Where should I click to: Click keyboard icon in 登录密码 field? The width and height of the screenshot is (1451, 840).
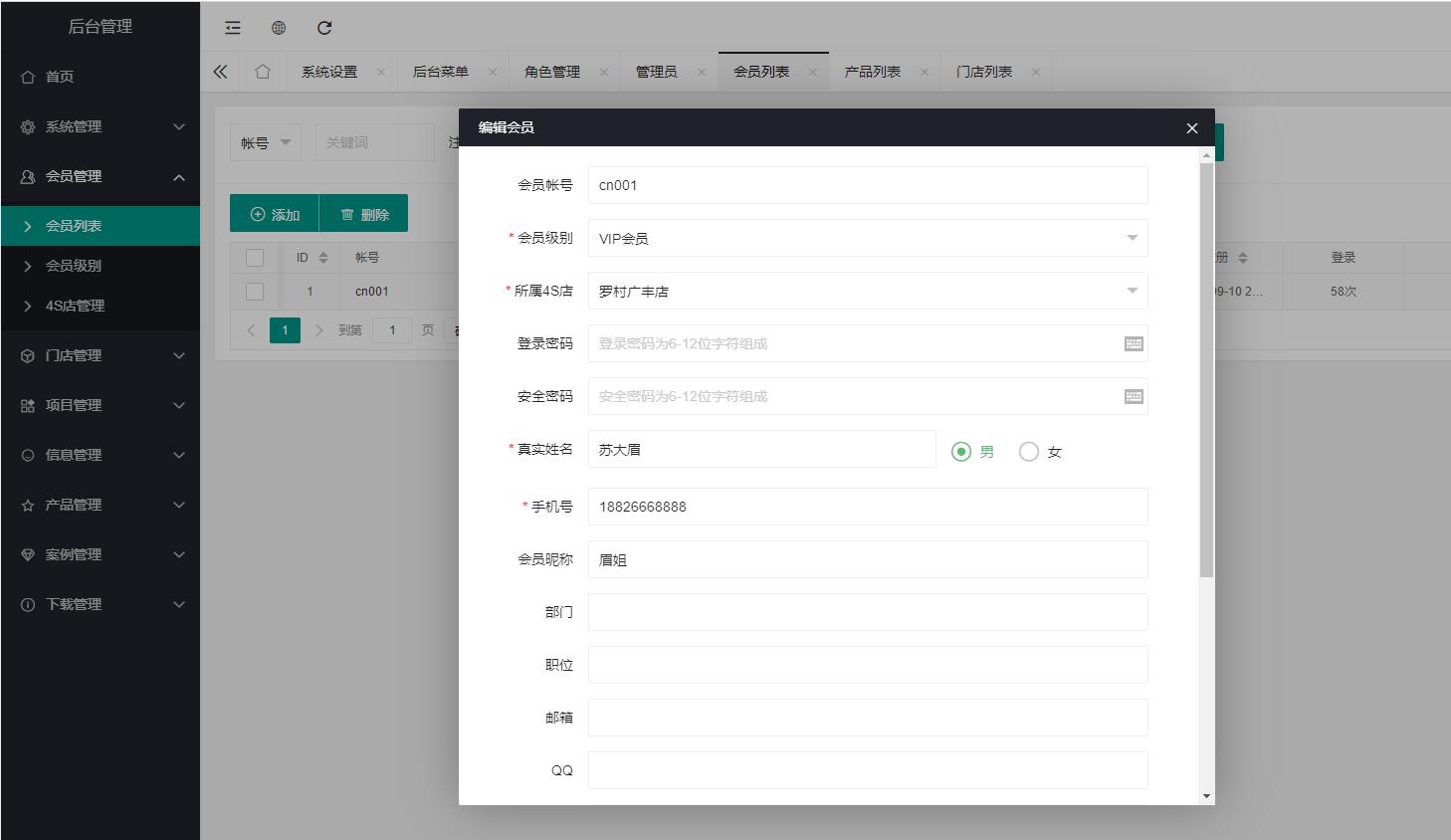1134,343
